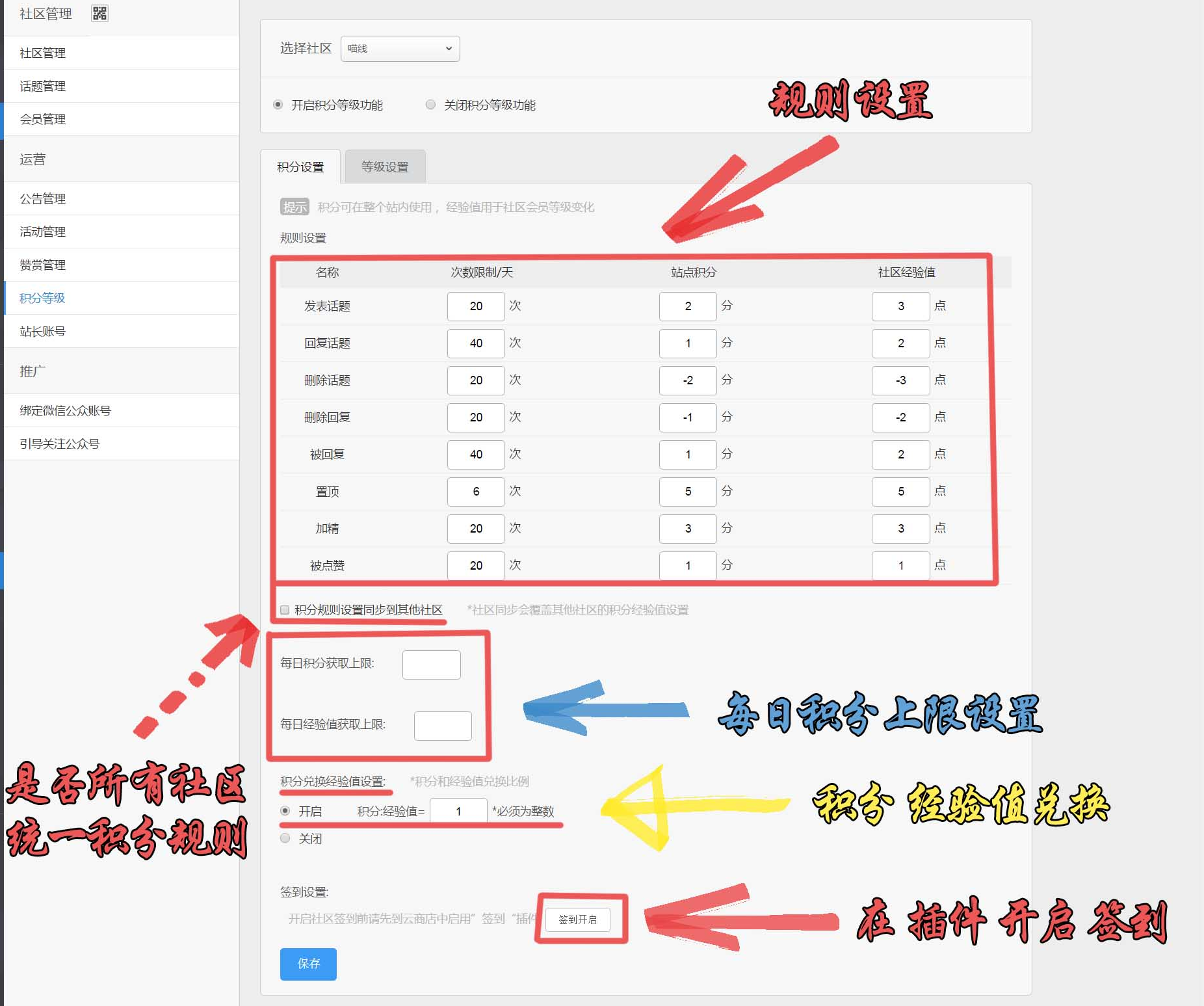This screenshot has height=1006, width=1204.
Task: Select 开启积分等级功能 radio button
Action: tap(278, 105)
